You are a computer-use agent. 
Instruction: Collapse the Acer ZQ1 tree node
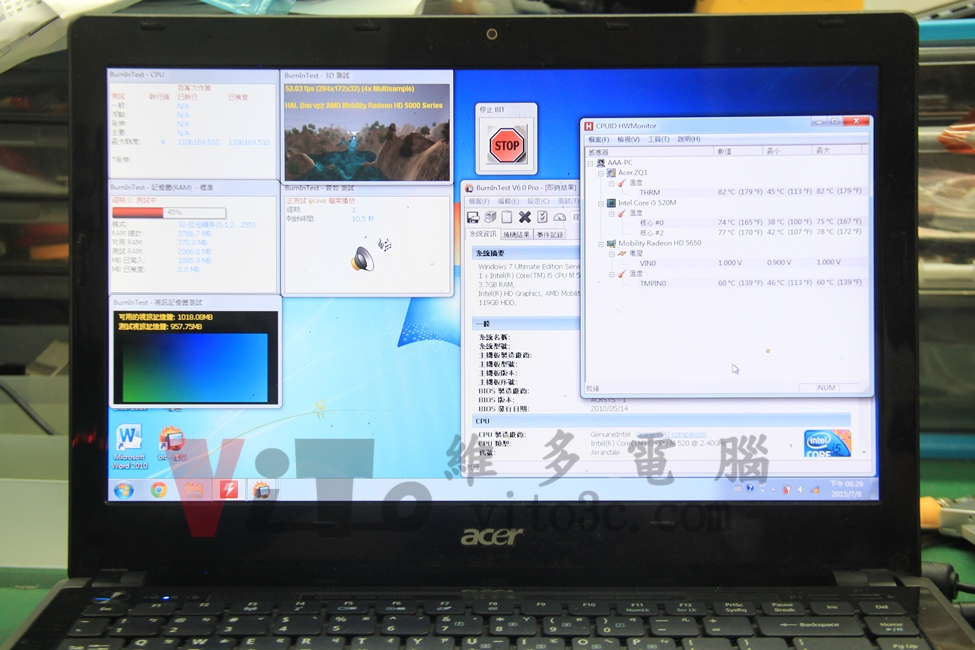pyautogui.click(x=601, y=173)
